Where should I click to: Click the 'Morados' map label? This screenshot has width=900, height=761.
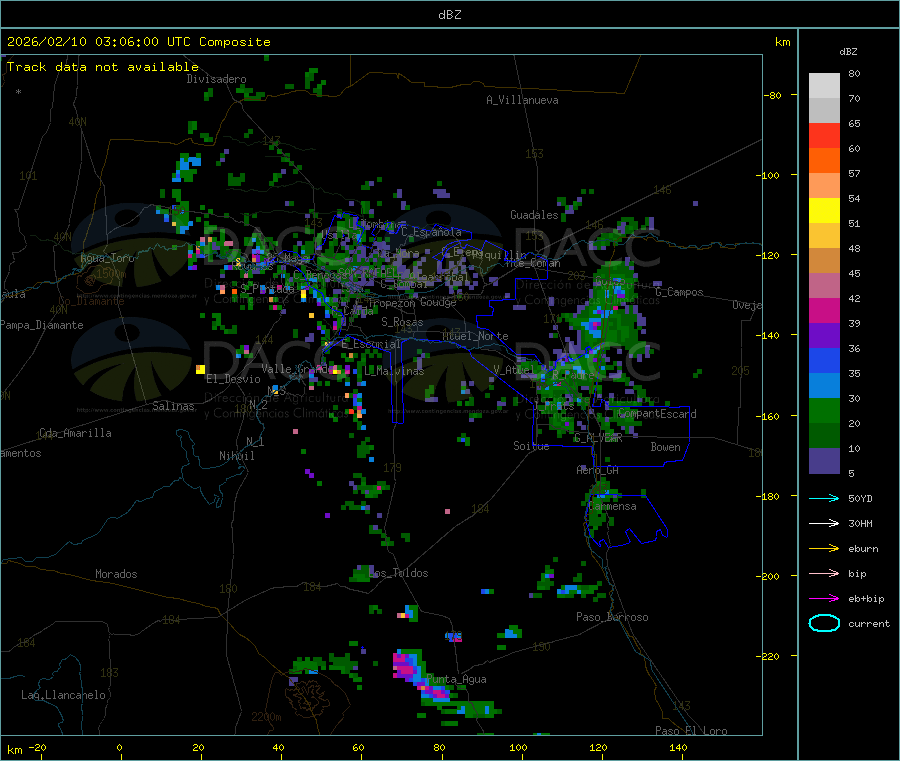pyautogui.click(x=116, y=574)
